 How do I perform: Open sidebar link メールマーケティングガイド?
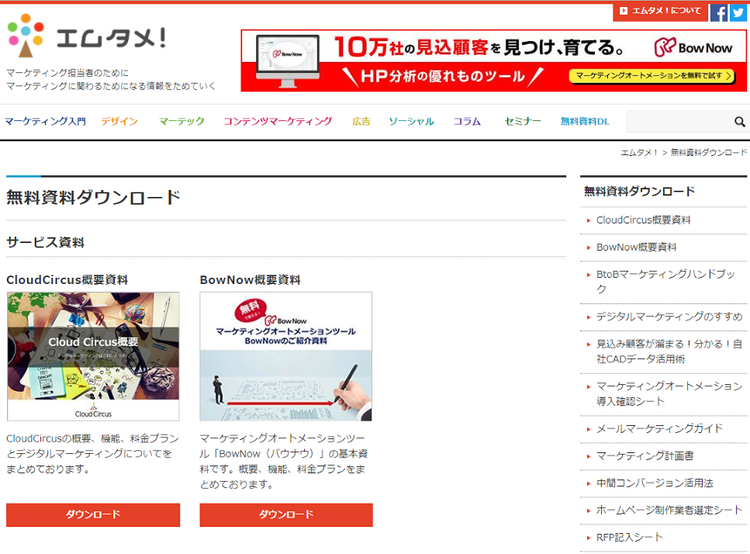tap(659, 429)
